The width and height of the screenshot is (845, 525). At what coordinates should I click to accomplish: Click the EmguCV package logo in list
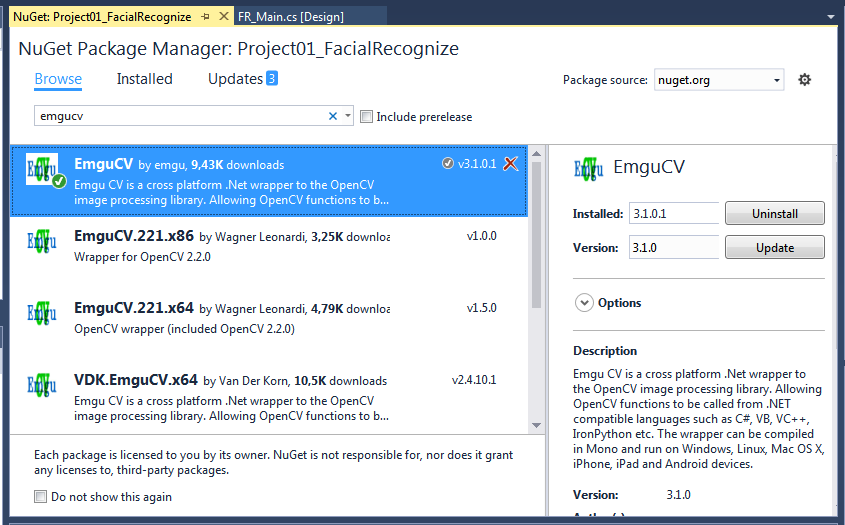(x=43, y=170)
